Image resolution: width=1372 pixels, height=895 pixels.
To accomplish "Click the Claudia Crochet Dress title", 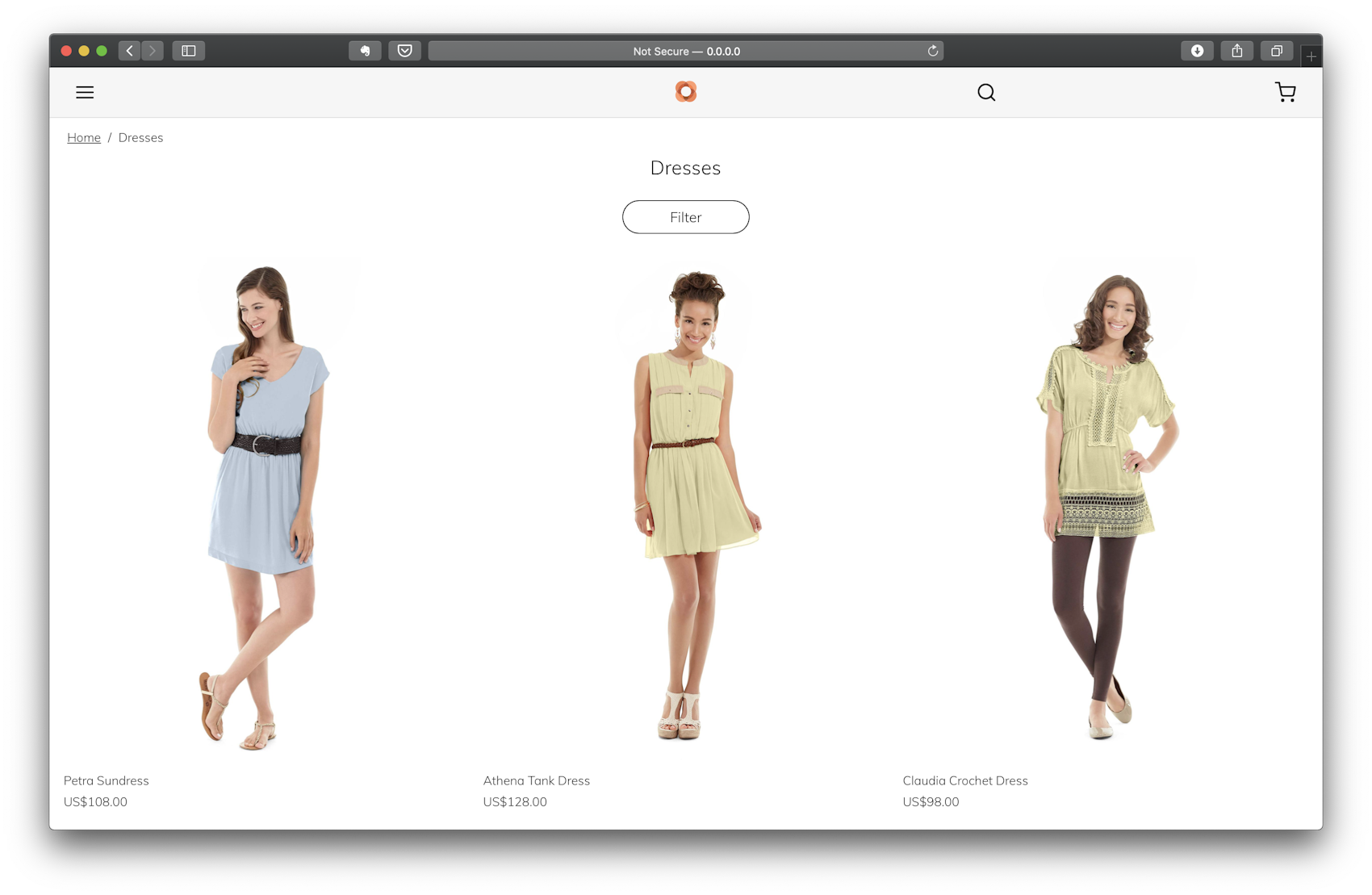I will click(x=965, y=780).
